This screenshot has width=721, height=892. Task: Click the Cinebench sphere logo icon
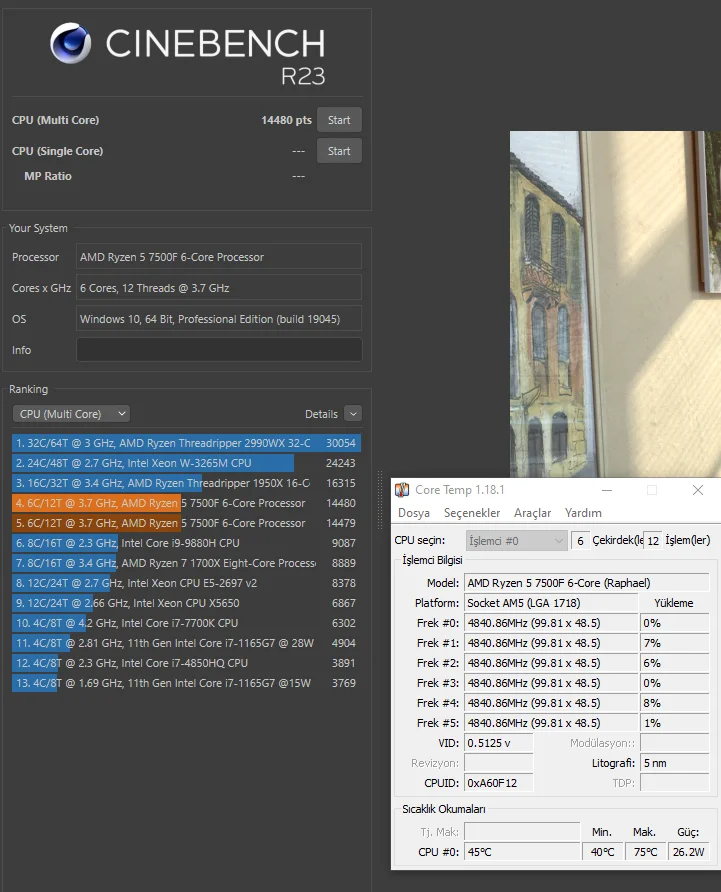(x=71, y=43)
